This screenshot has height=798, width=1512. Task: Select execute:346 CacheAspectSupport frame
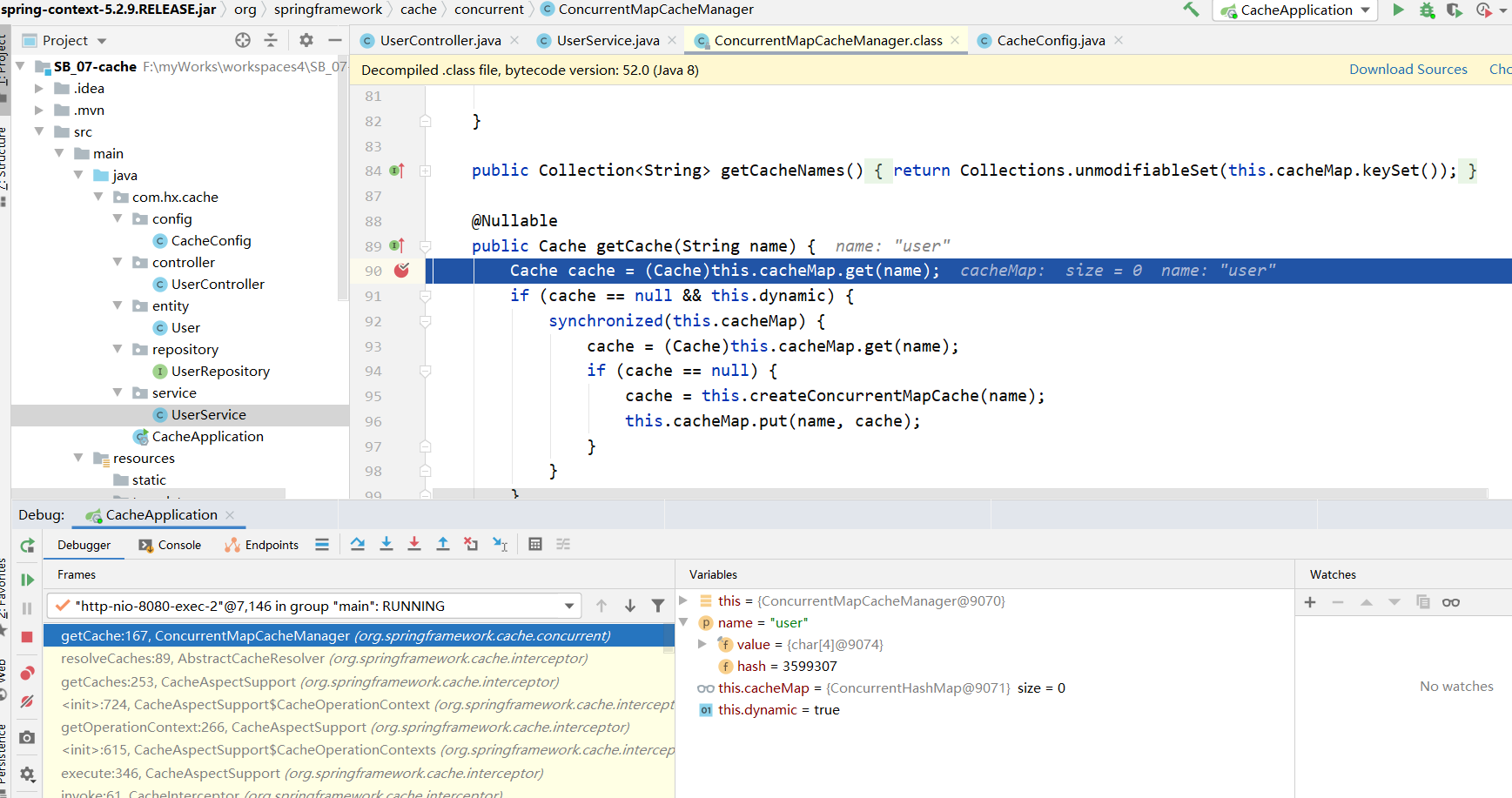pos(359,773)
